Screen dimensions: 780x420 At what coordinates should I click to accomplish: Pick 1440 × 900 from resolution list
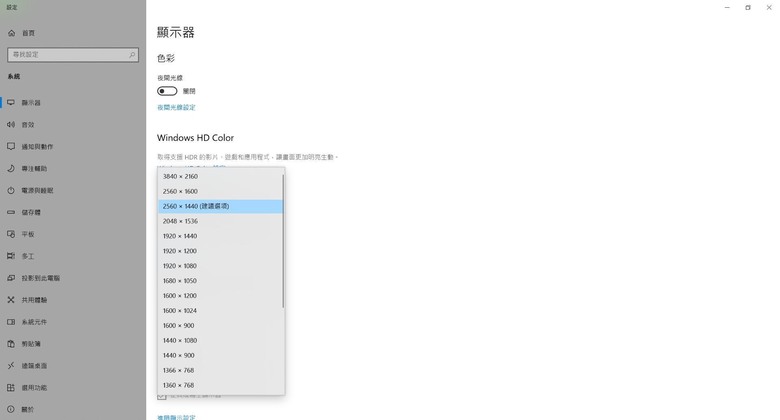pos(220,355)
